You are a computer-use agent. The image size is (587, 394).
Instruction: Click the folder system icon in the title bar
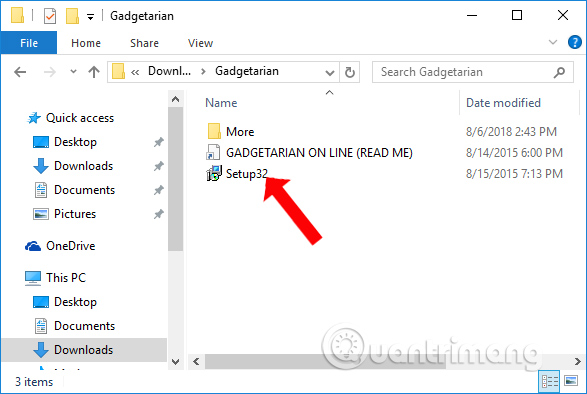click(x=18, y=16)
